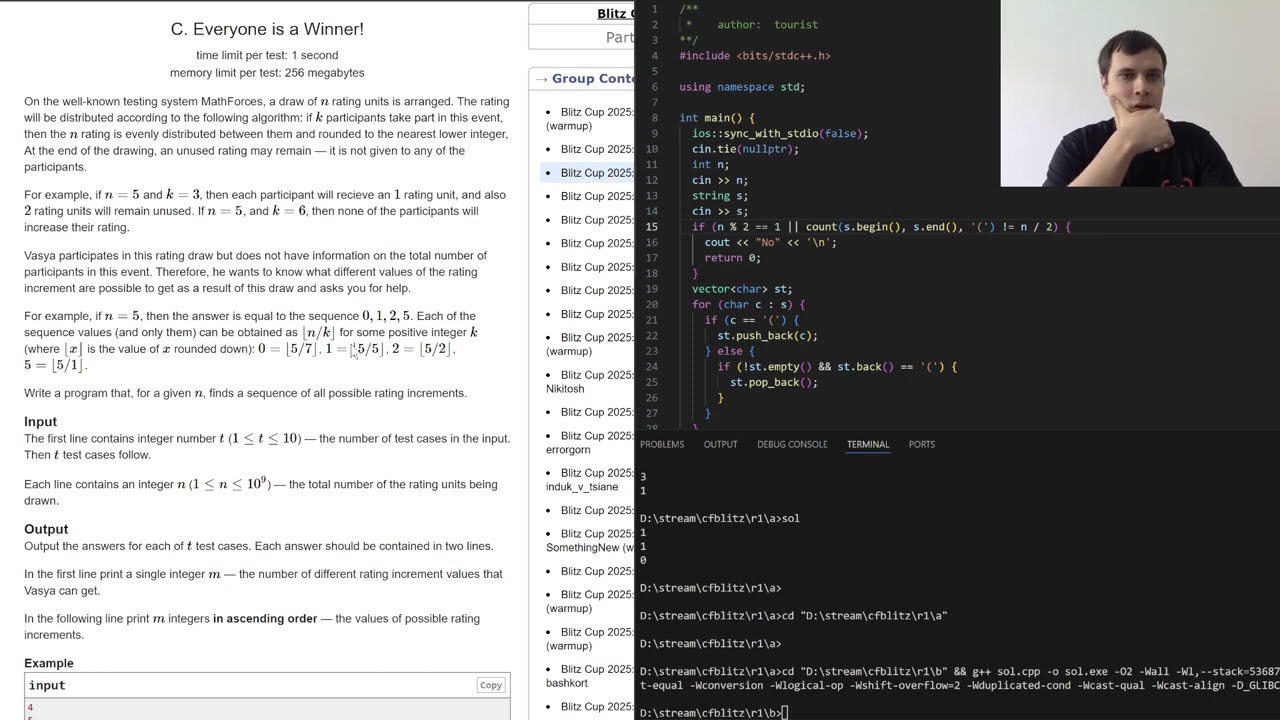Open the Blitz Cup link ending Nikitosh
This screenshot has width=1280, height=720.
[590, 381]
